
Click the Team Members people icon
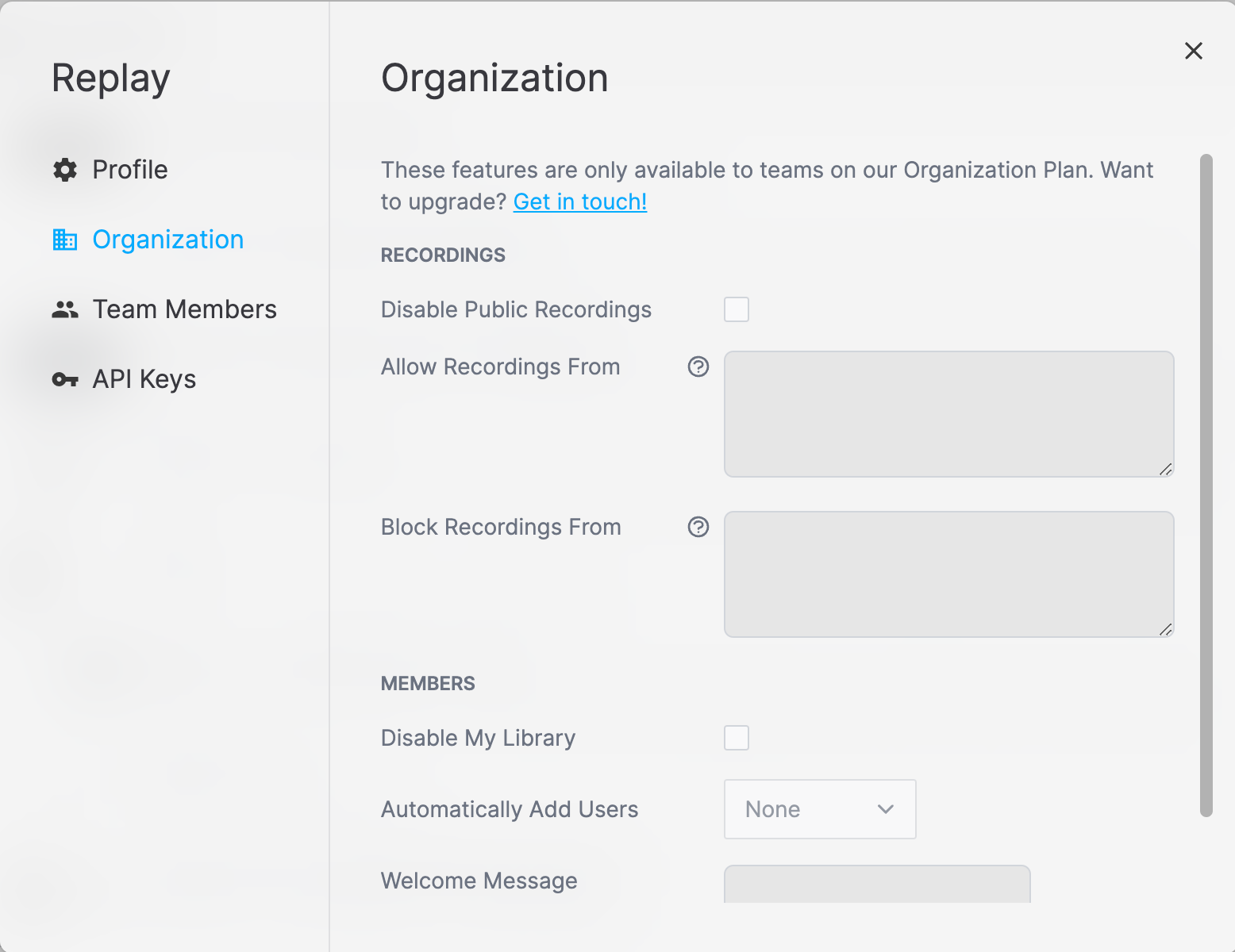[65, 309]
